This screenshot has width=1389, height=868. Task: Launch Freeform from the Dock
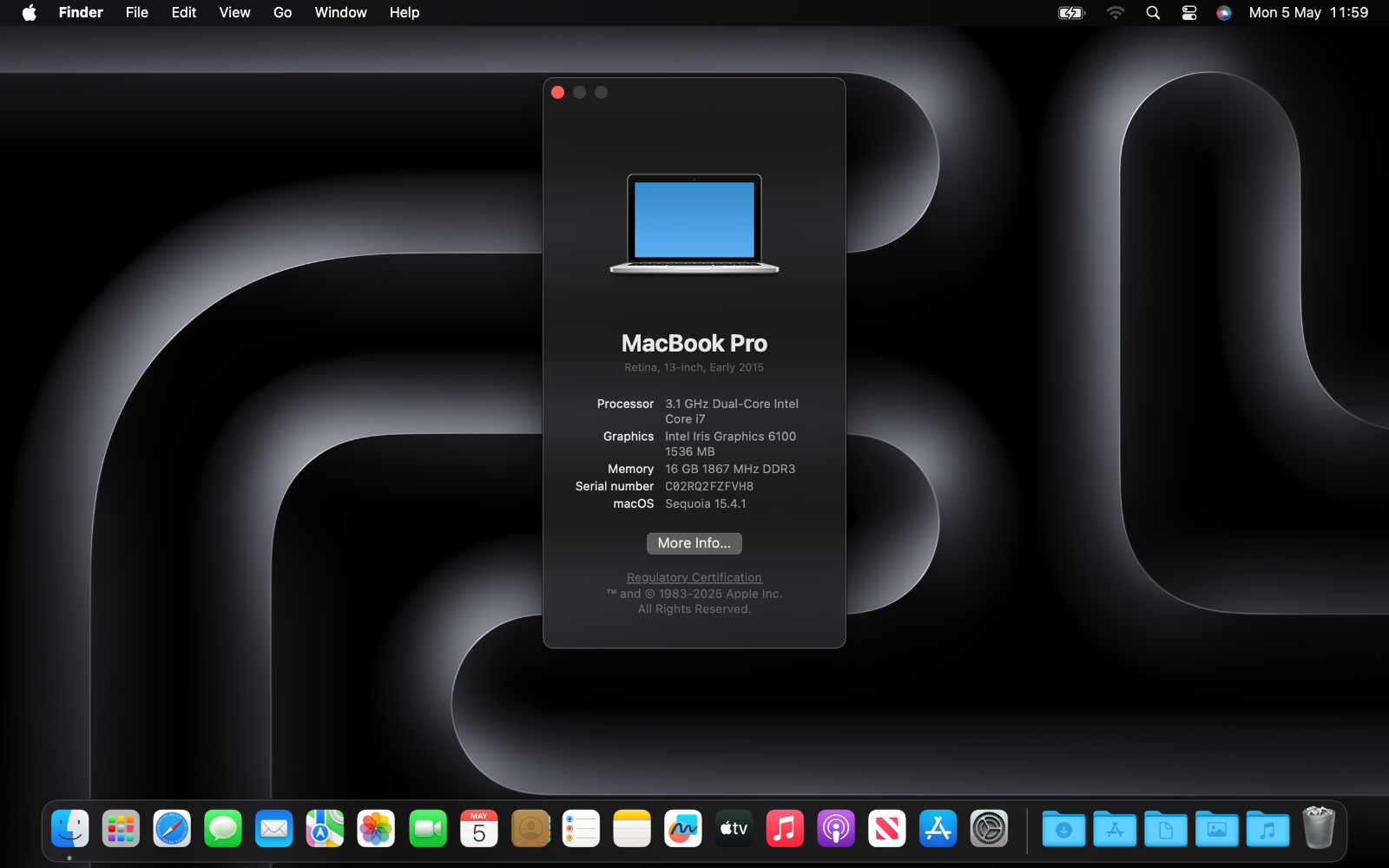[682, 829]
